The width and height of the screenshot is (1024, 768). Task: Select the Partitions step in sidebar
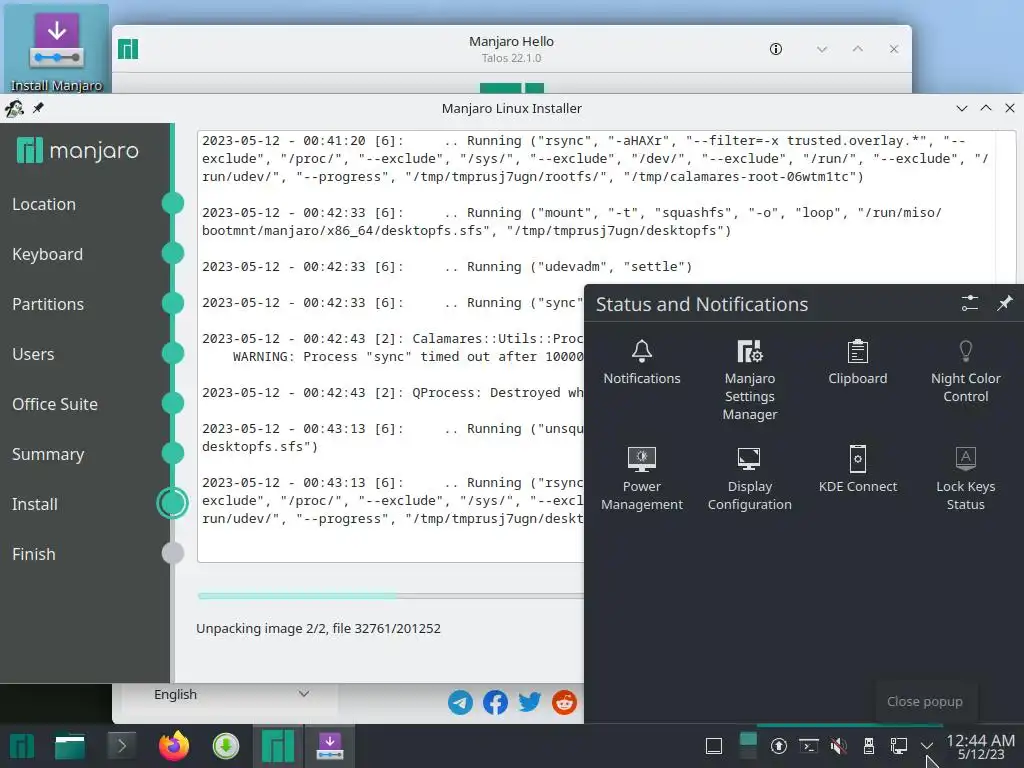48,304
